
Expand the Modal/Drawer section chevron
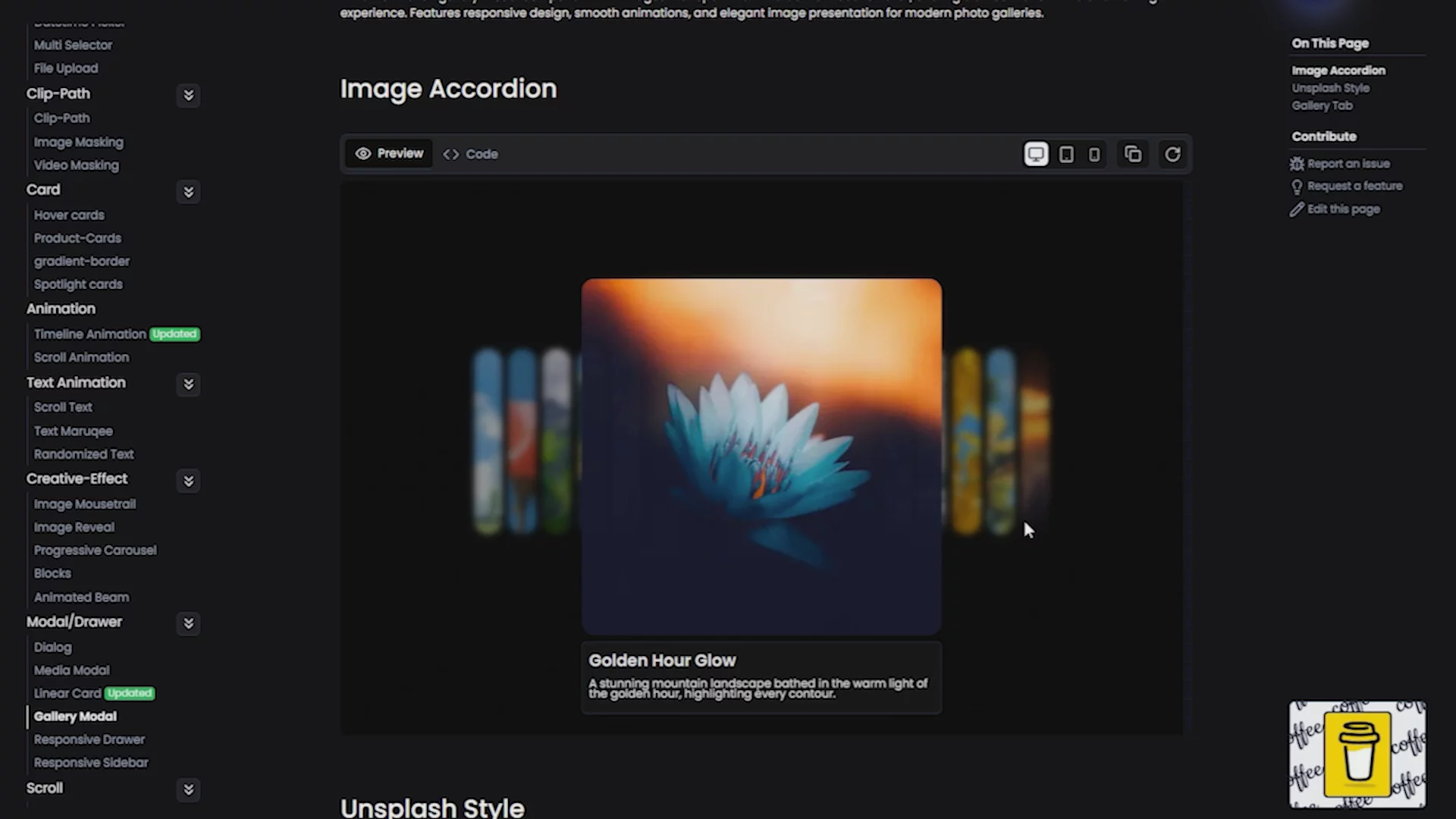point(188,623)
